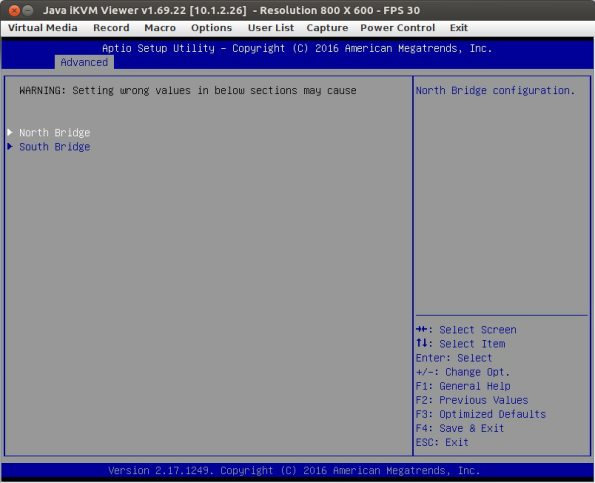
Task: Open the Options menu
Action: [x=211, y=28]
